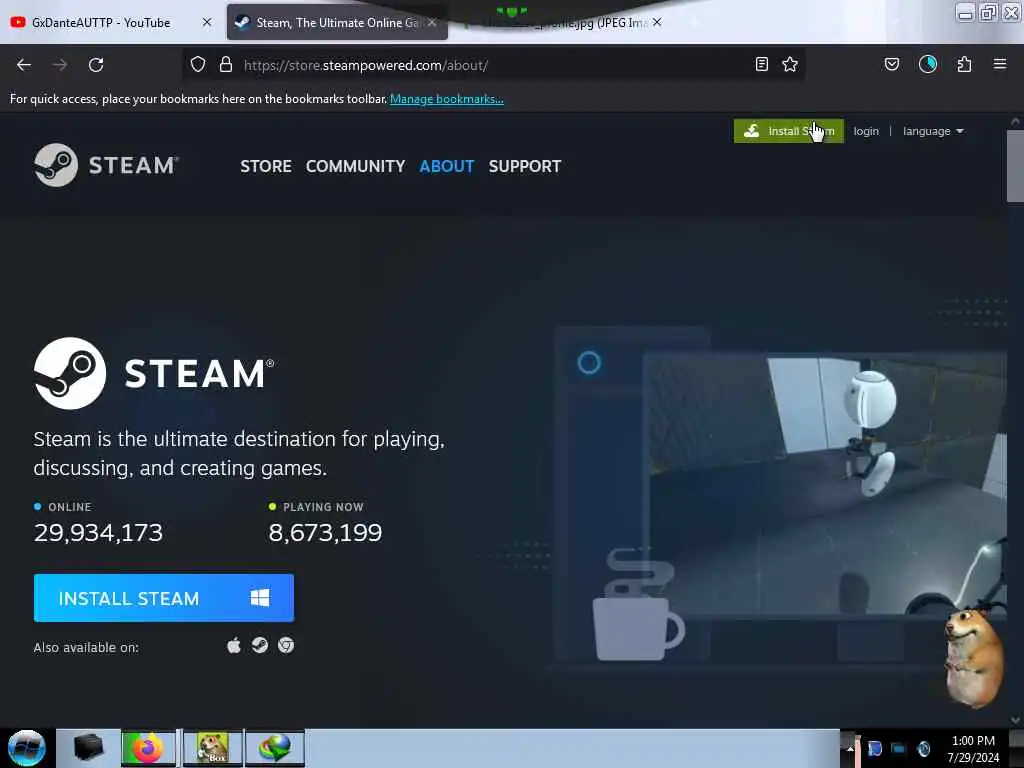Expand the language dropdown
Viewport: 1024px width, 768px height.
click(933, 131)
